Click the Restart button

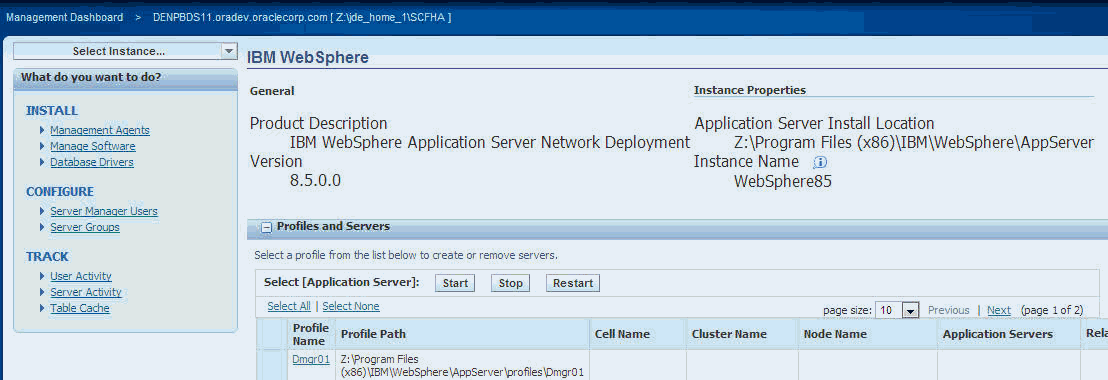572,283
